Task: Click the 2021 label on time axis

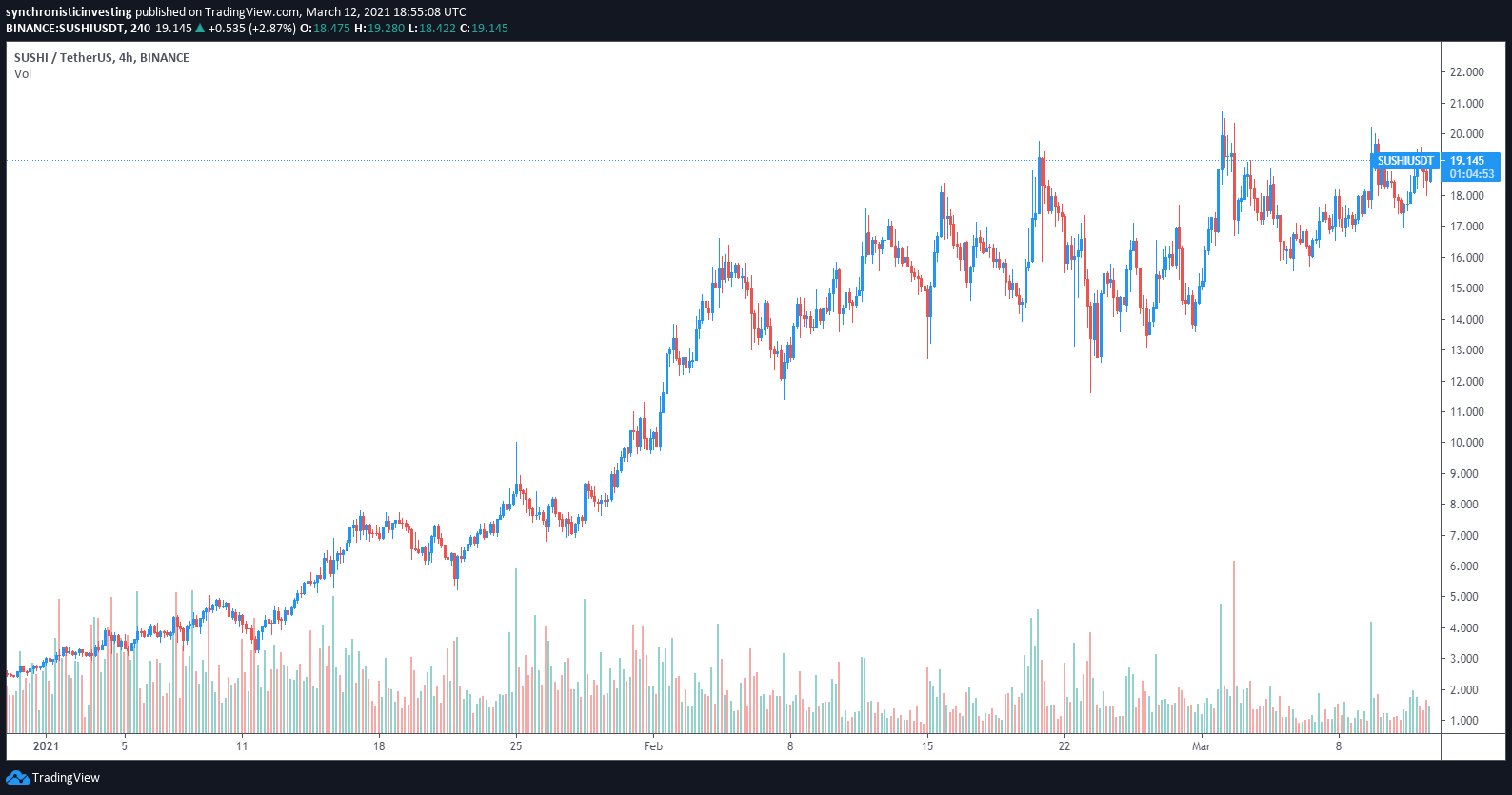Action: tap(46, 746)
